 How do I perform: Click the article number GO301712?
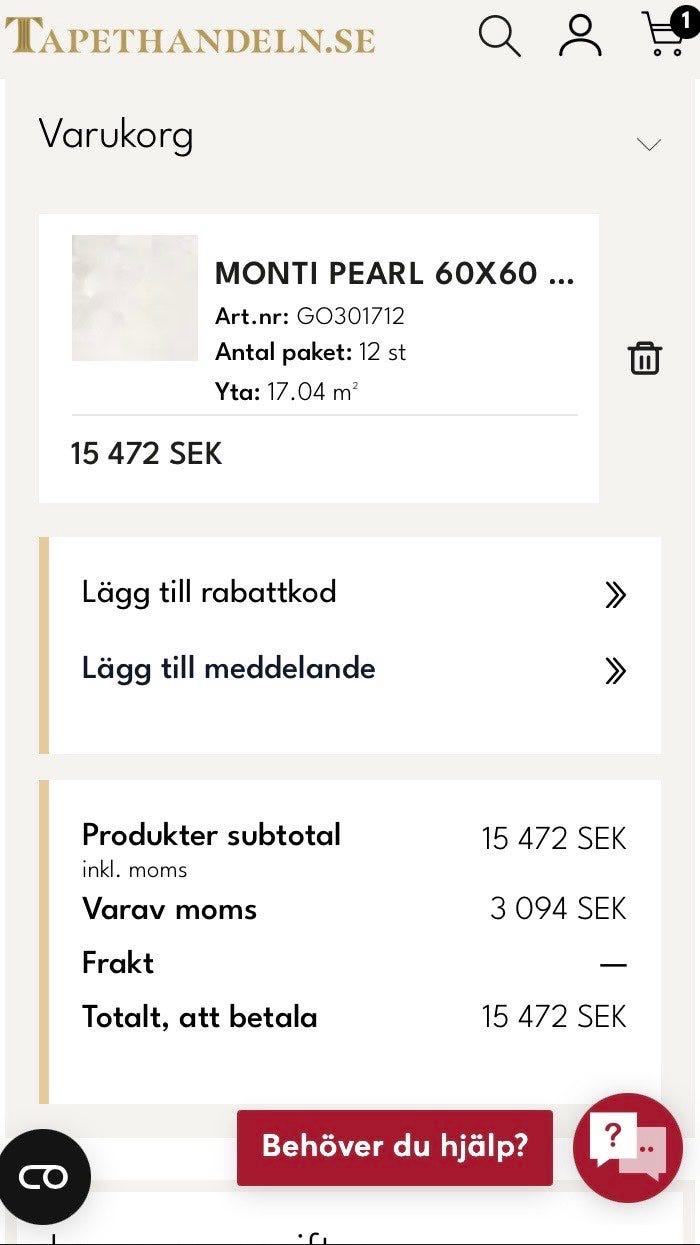tap(350, 317)
